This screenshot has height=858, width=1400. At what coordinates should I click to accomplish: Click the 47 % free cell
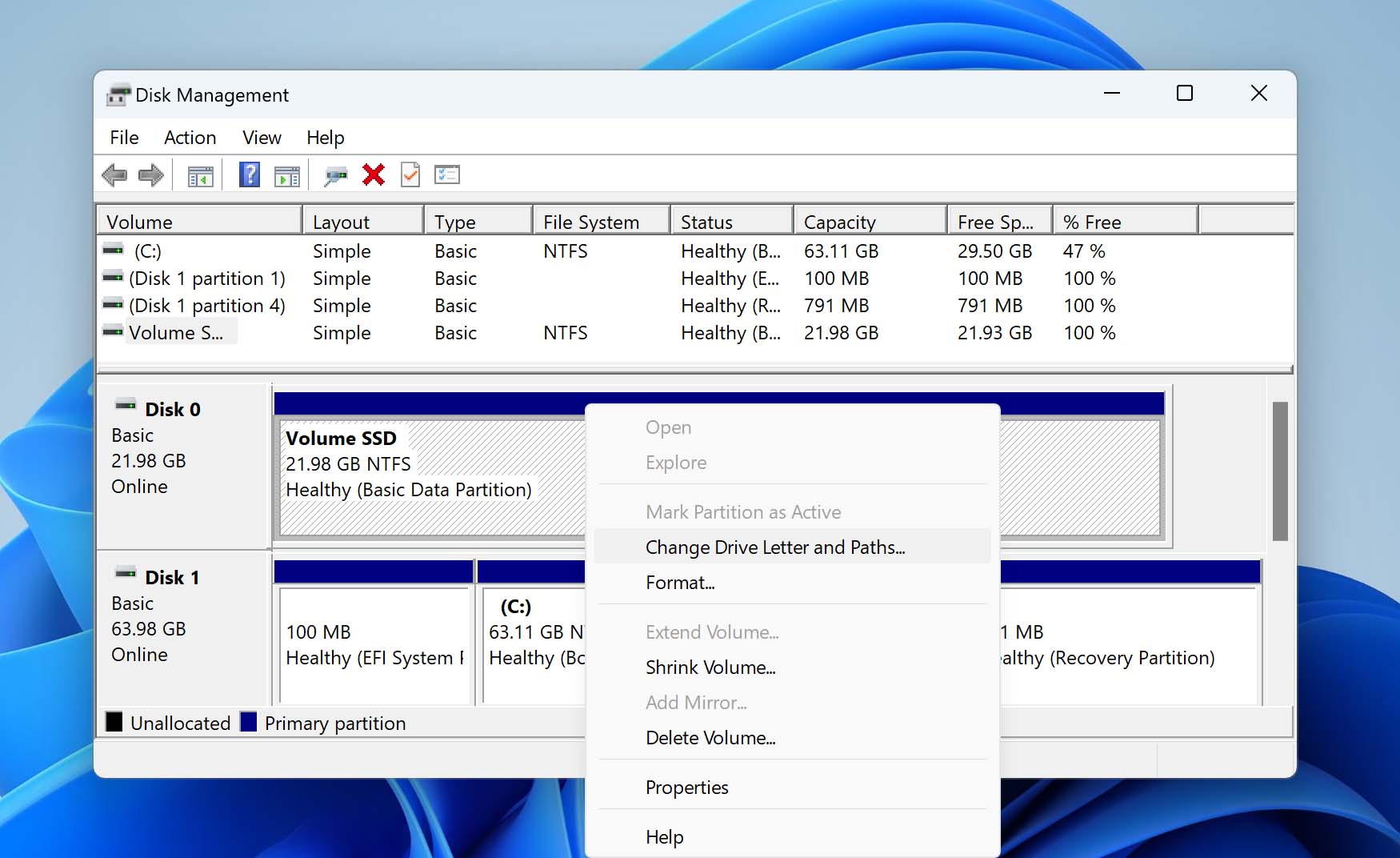pos(1083,251)
